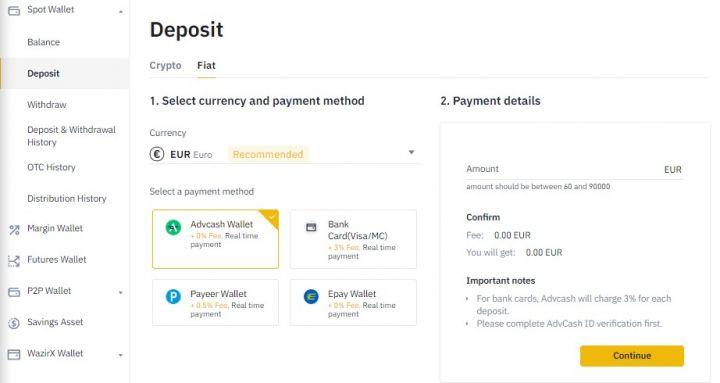Open the EUR currency dropdown
Viewport: 720px width, 383px height.
(283, 154)
